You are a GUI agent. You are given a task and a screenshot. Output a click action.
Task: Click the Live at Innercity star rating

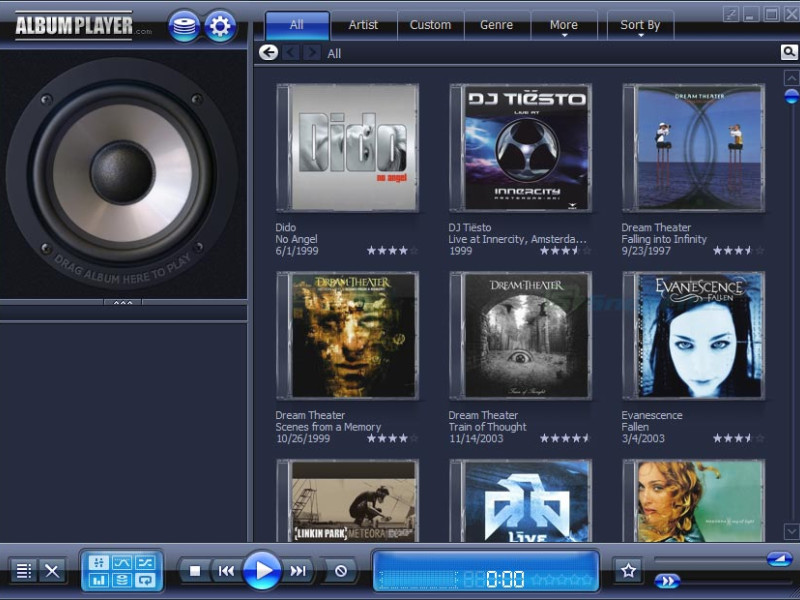pos(565,251)
